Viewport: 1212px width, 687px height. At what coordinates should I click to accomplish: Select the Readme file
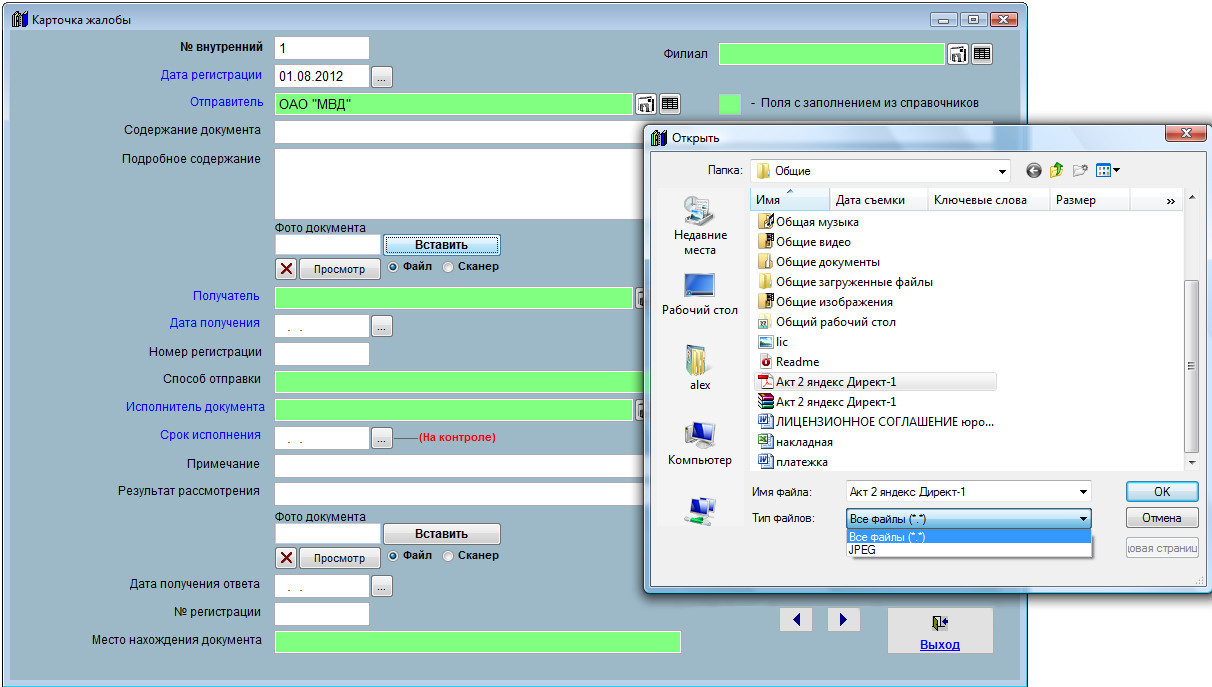(x=789, y=362)
